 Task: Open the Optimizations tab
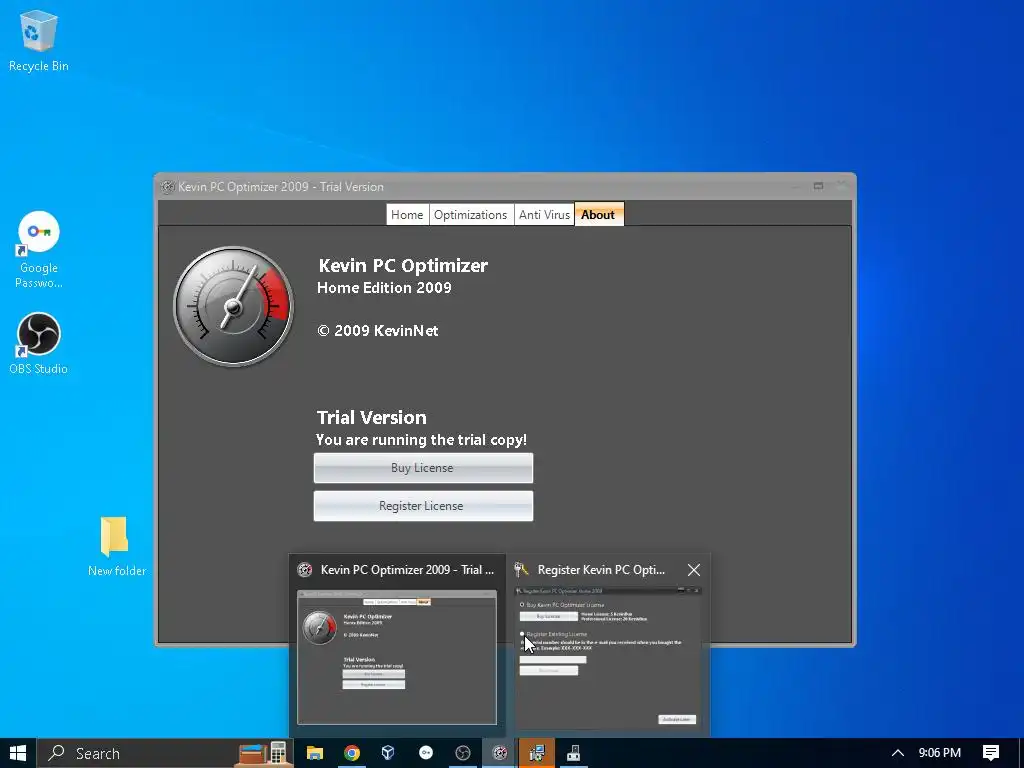click(x=470, y=215)
